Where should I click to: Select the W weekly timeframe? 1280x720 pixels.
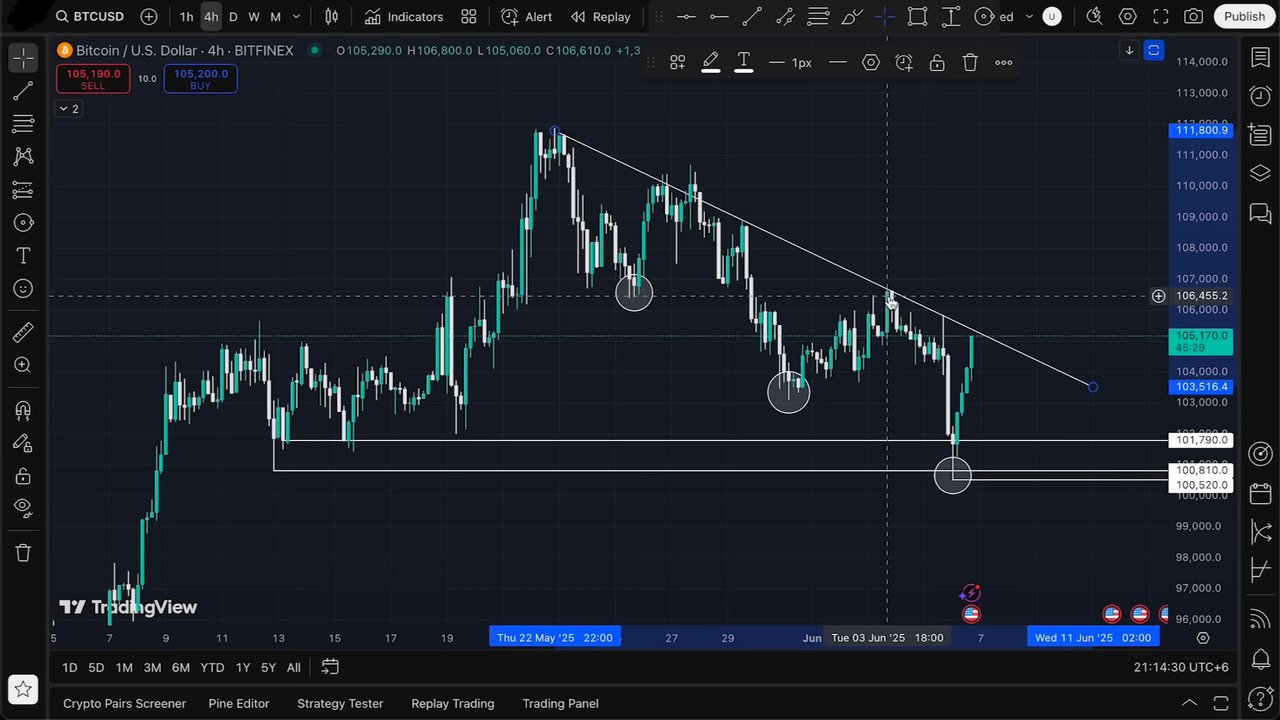tap(254, 16)
